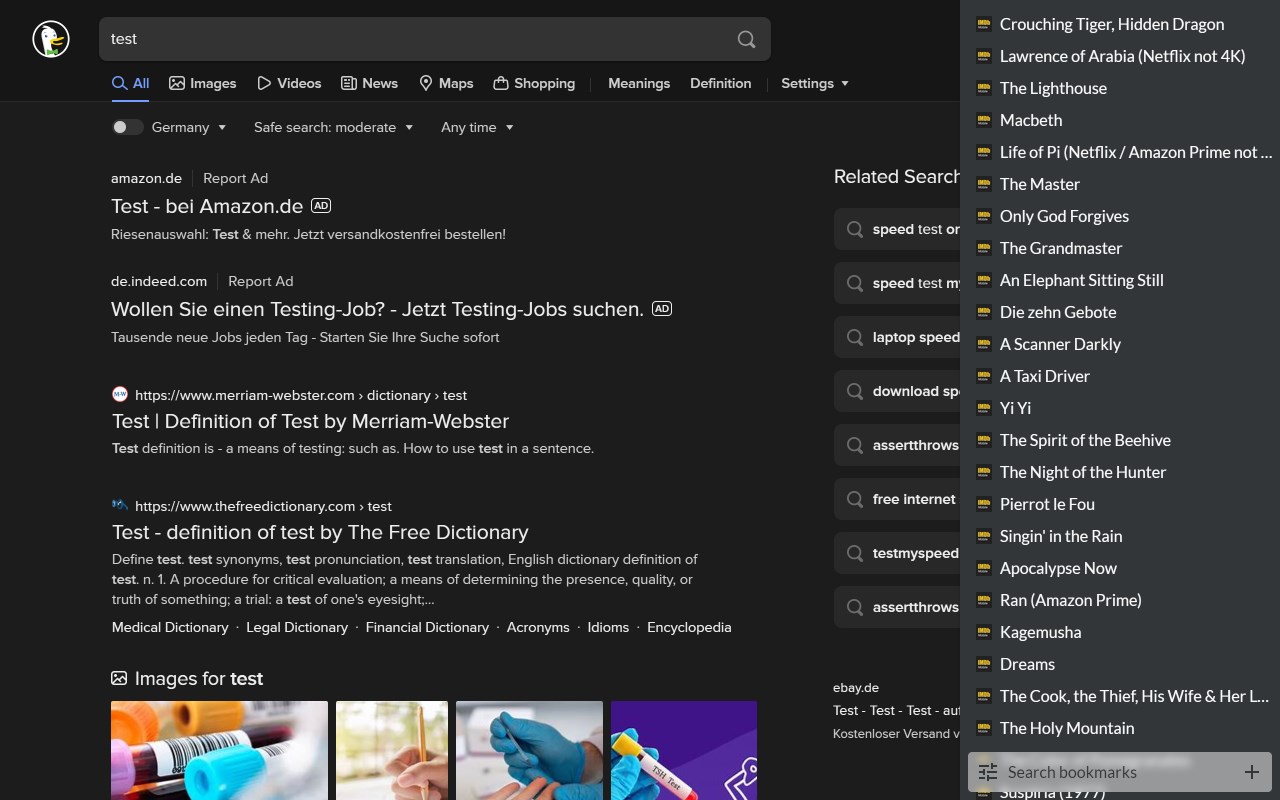Click the Merriam-Webster favicon in results
Viewport: 1280px width, 800px height.
click(120, 394)
